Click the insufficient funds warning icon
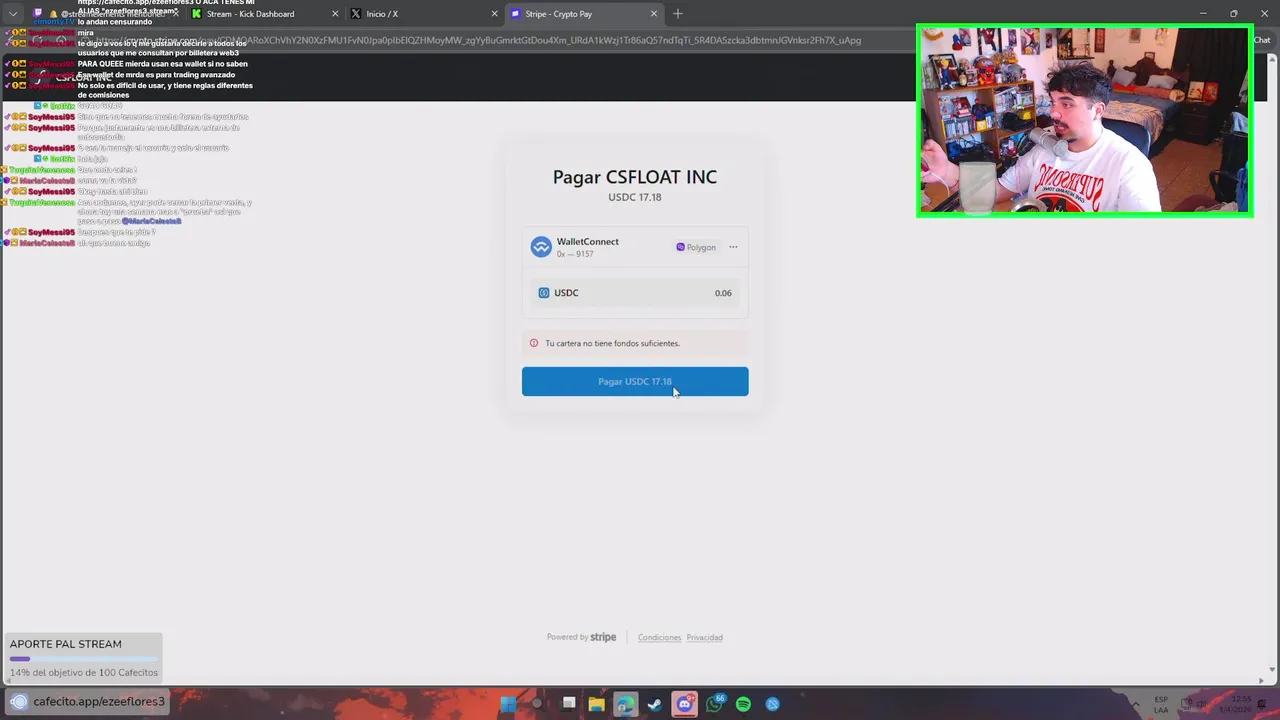The image size is (1280, 720). [x=533, y=343]
